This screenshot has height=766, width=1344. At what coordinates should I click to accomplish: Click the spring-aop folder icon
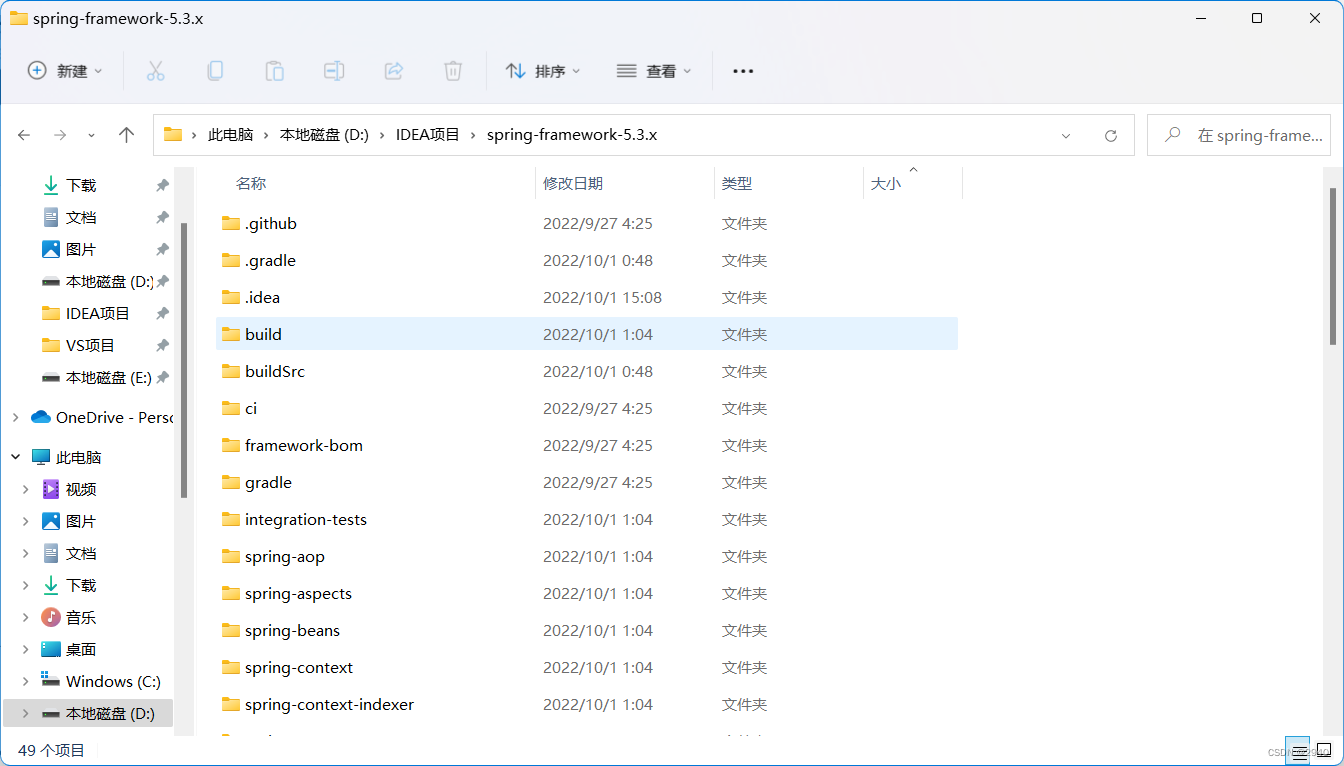coord(231,556)
